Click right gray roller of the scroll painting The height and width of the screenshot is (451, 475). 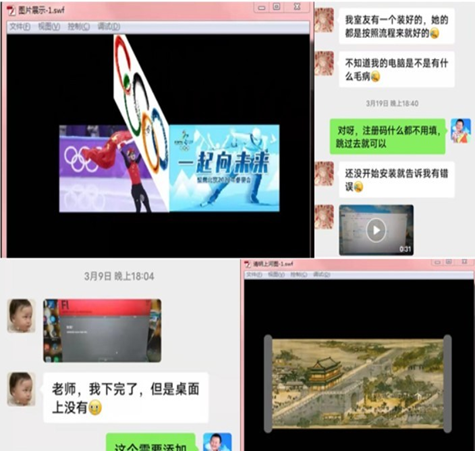(448, 384)
